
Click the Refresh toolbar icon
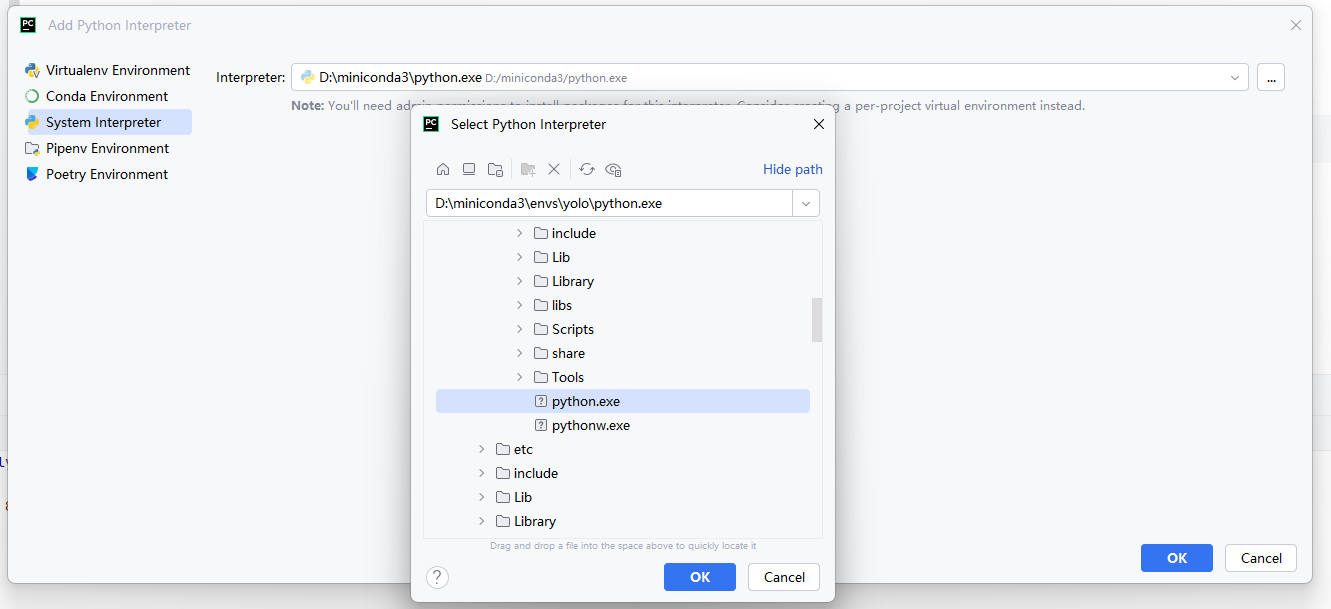click(x=587, y=169)
